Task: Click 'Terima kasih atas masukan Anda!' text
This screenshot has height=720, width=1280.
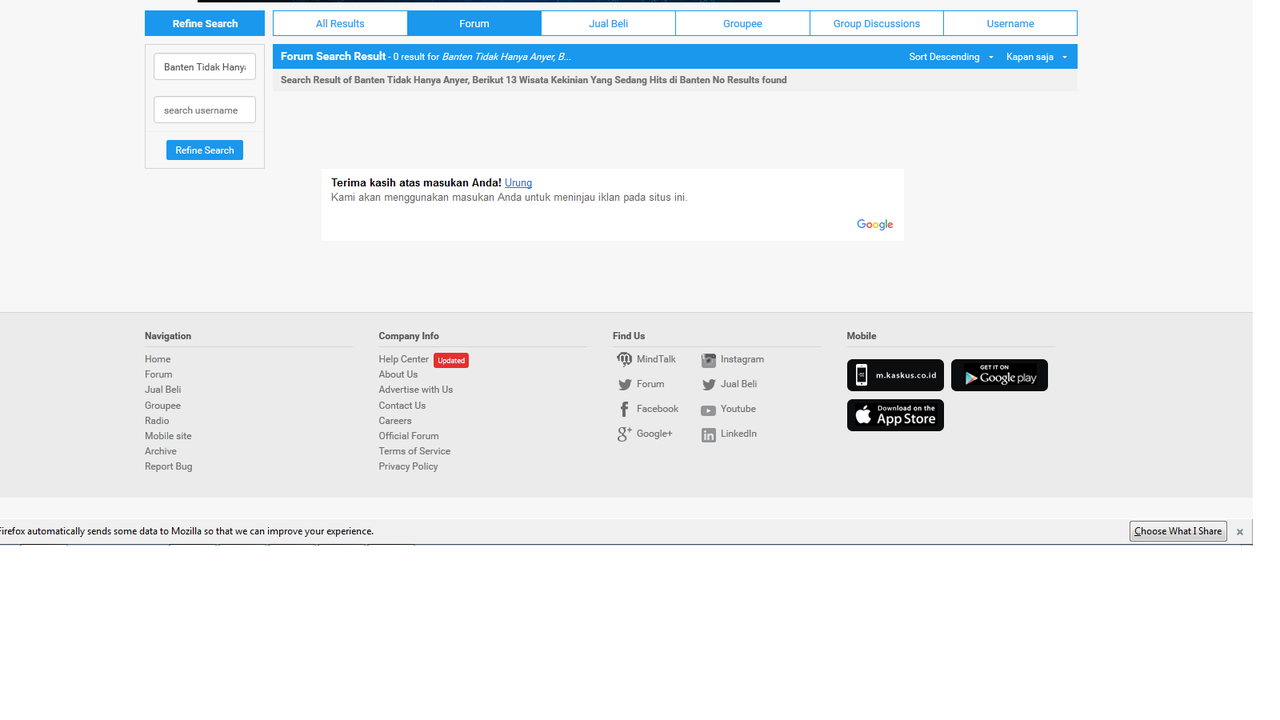Action: tap(416, 183)
